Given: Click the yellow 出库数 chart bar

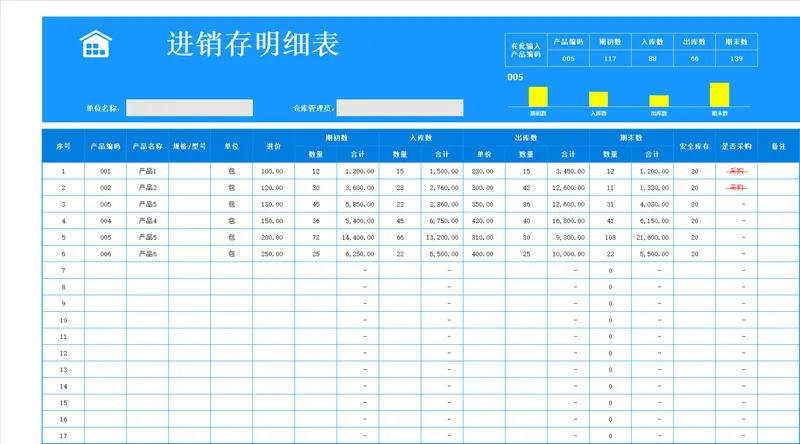Looking at the screenshot, I should [x=659, y=101].
